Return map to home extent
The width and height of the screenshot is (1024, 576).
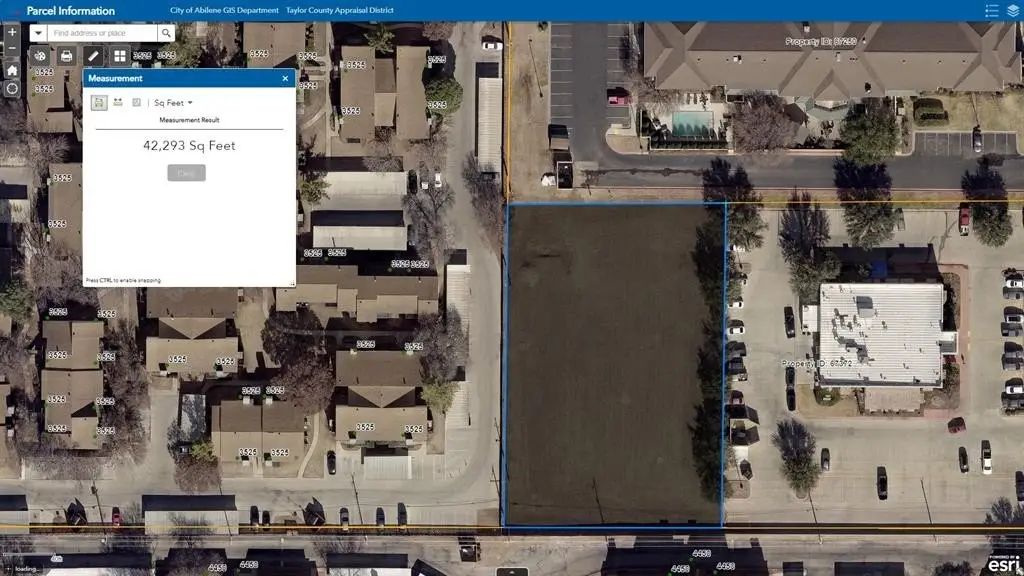point(12,70)
